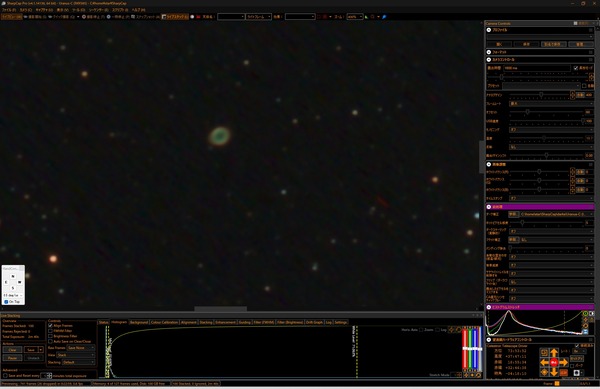The height and width of the screenshot is (389, 600).
Task: Click the 撮影停止 toolbar button
Action: (x=93, y=17)
